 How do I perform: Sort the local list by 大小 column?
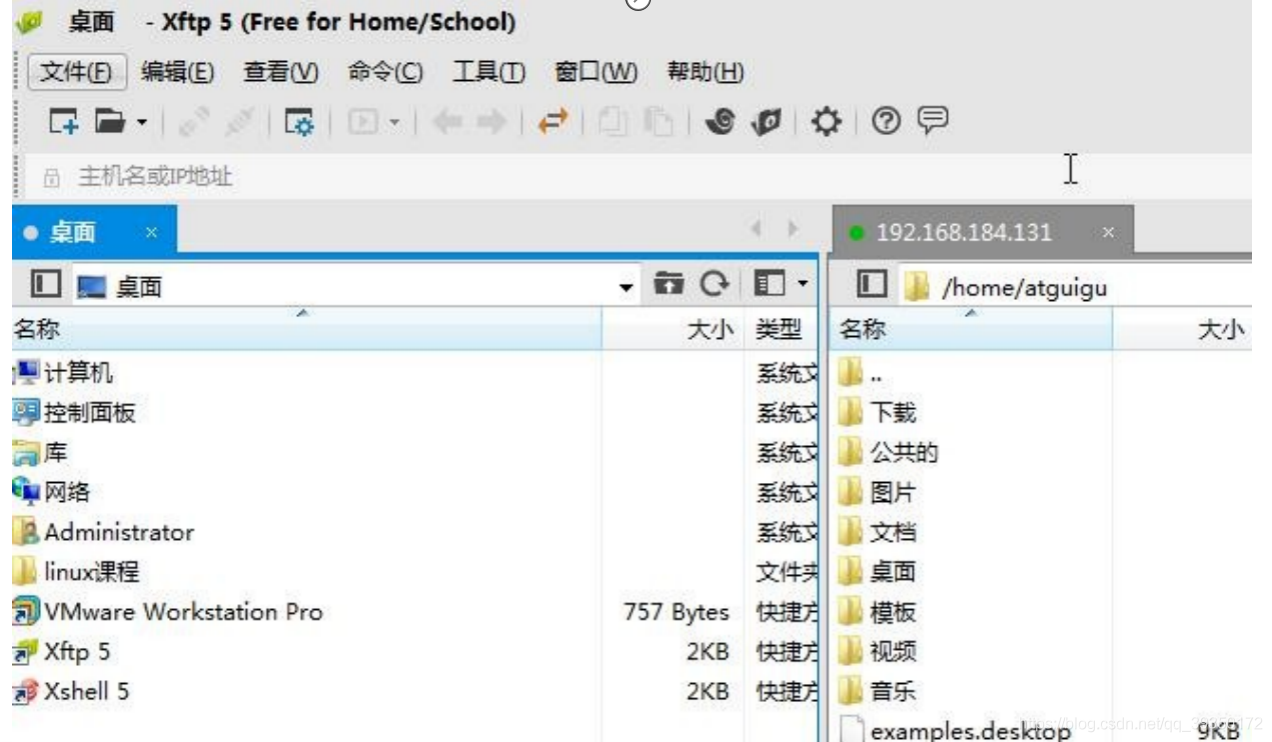pyautogui.click(x=673, y=328)
